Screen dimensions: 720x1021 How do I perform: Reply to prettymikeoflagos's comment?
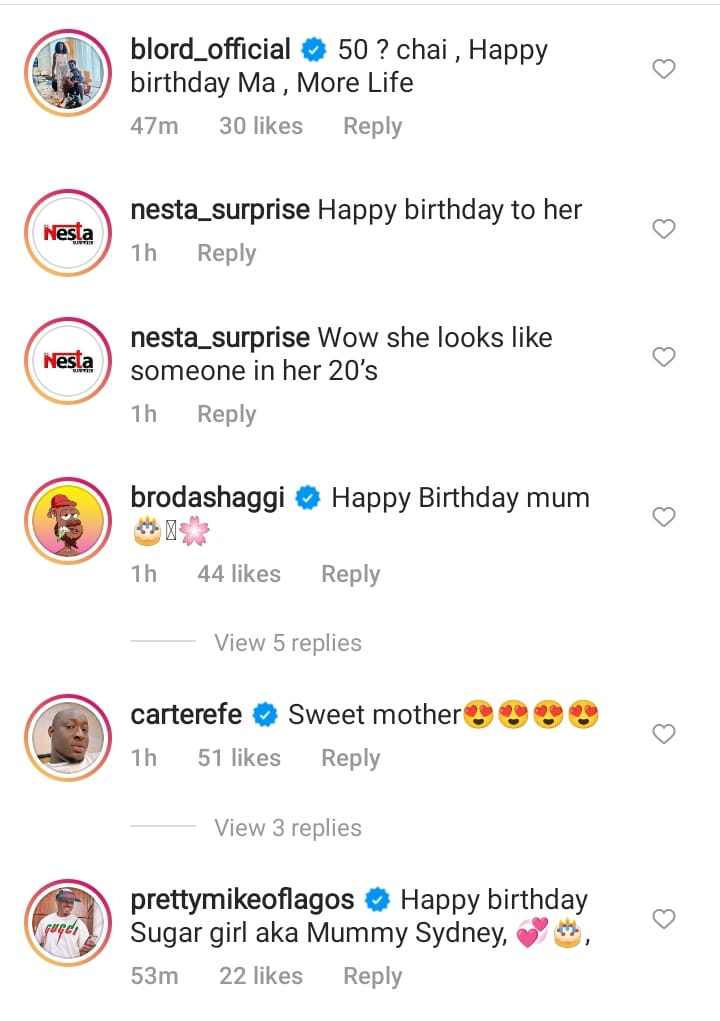tap(372, 976)
